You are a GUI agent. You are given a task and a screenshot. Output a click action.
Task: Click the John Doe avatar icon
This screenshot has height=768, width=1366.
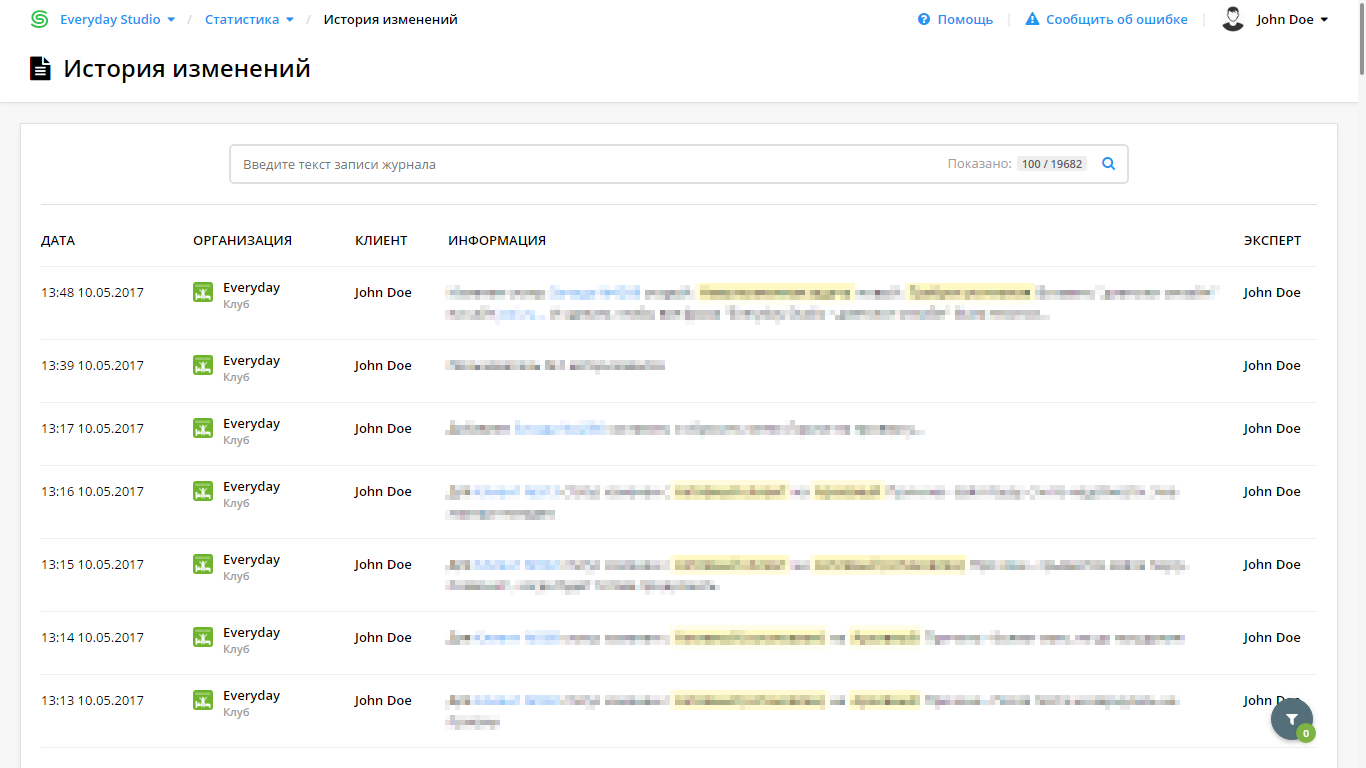coord(1233,19)
